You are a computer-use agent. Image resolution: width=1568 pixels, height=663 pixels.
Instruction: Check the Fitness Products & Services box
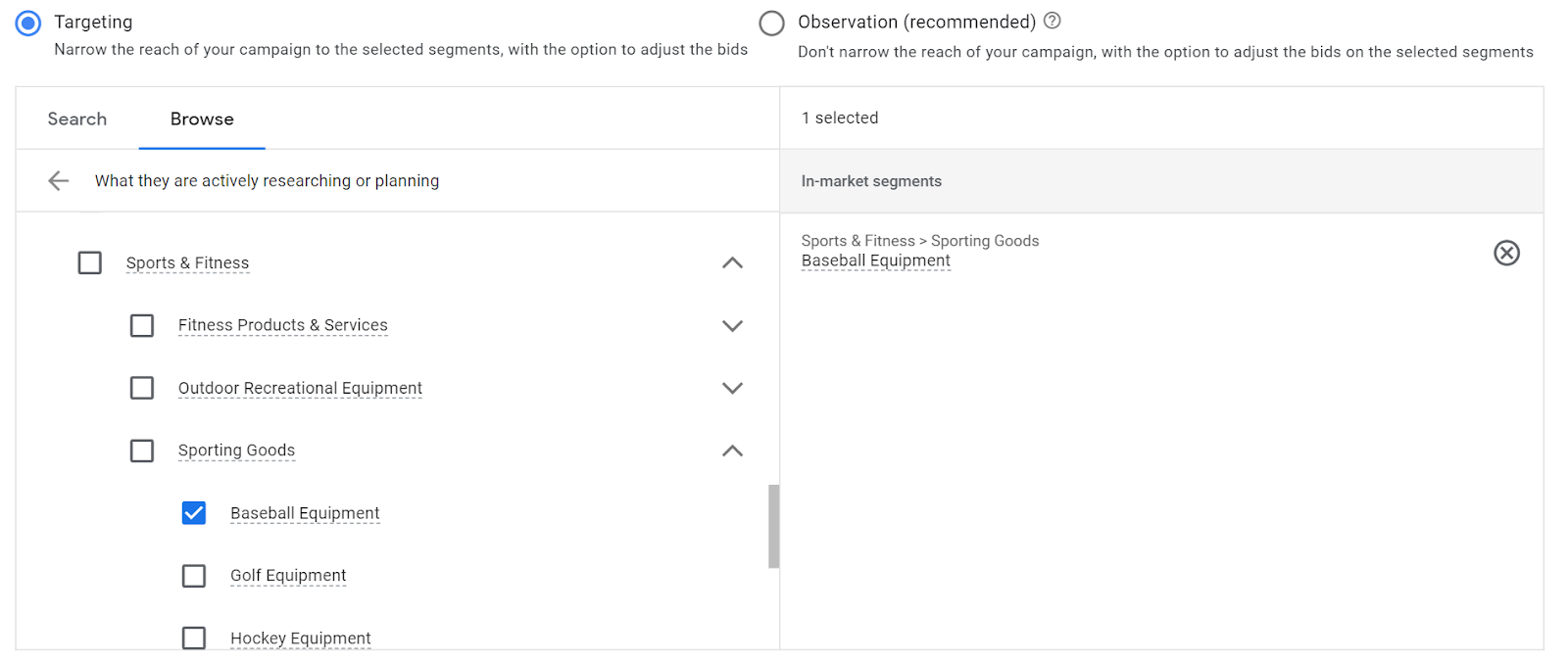coord(142,325)
